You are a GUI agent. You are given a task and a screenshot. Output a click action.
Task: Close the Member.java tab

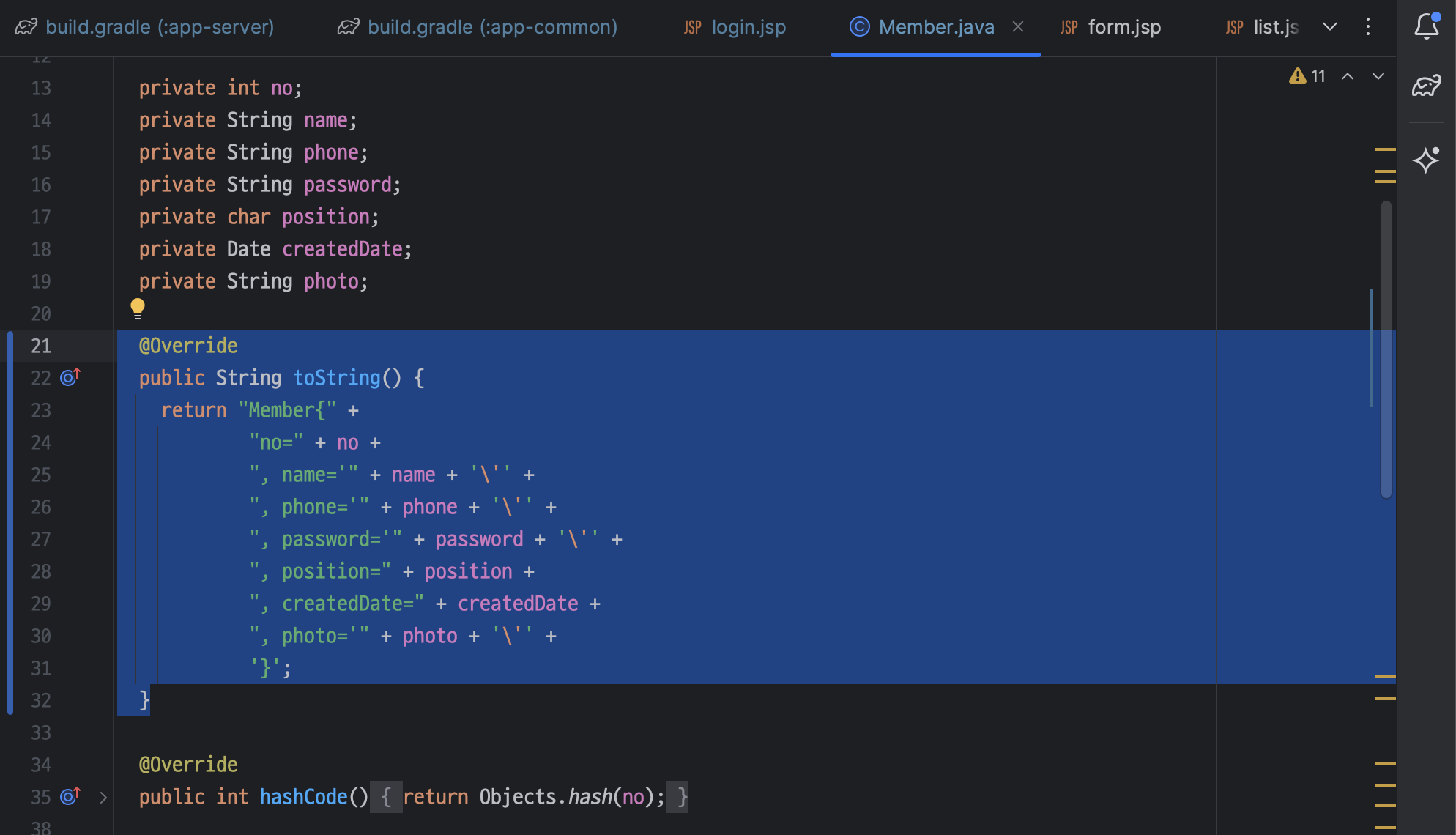(1018, 27)
